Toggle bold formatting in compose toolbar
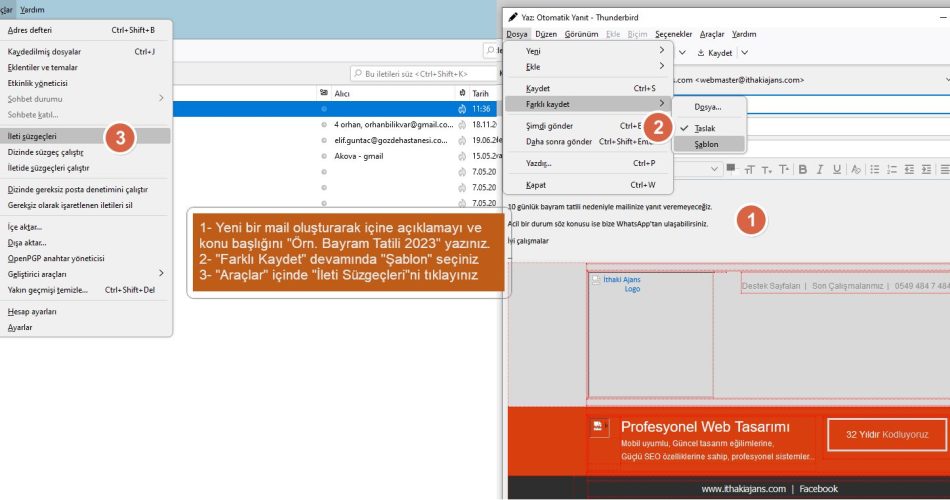The image size is (950, 500). click(x=802, y=171)
